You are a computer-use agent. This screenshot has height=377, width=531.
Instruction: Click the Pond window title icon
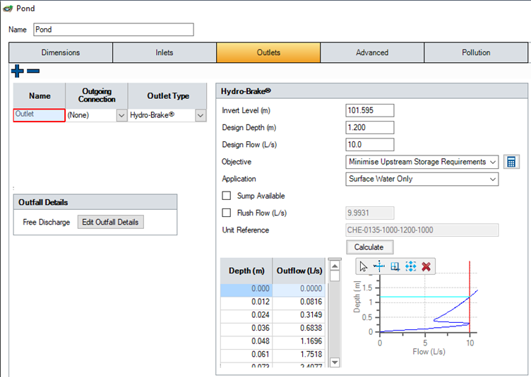(8, 8)
